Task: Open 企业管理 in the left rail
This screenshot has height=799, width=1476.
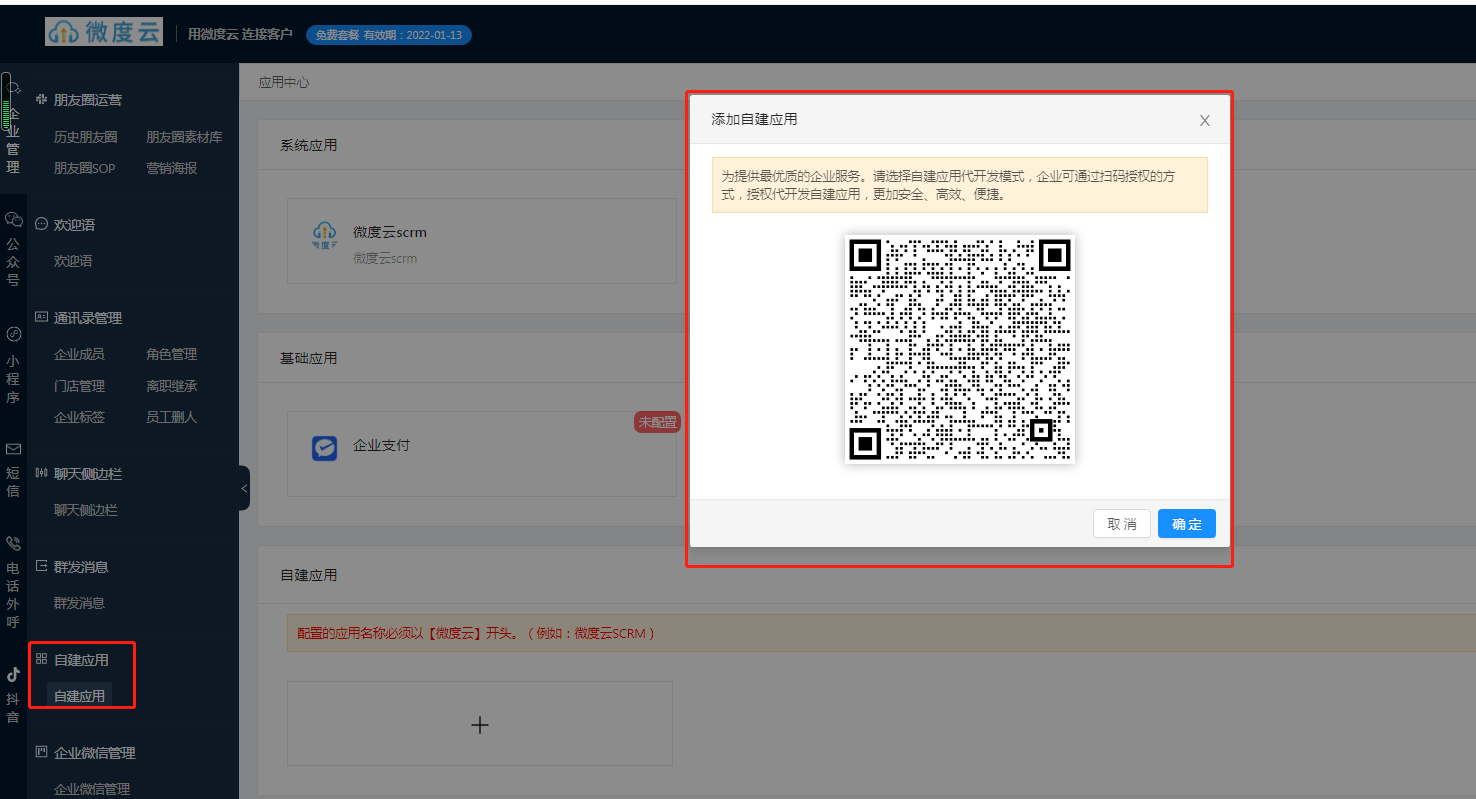Action: (13, 128)
